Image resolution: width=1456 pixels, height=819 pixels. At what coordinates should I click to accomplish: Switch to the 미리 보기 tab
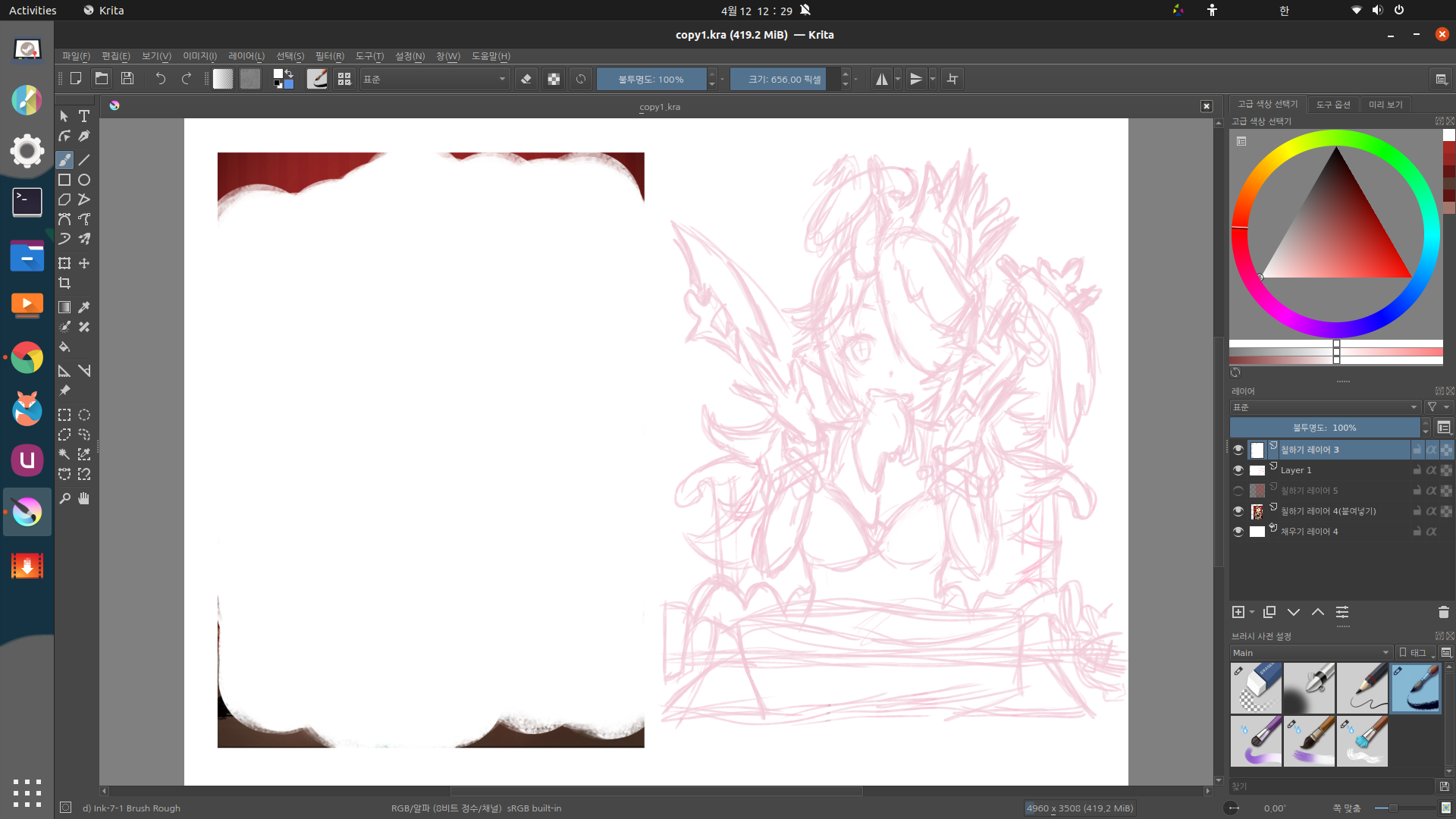pos(1385,105)
